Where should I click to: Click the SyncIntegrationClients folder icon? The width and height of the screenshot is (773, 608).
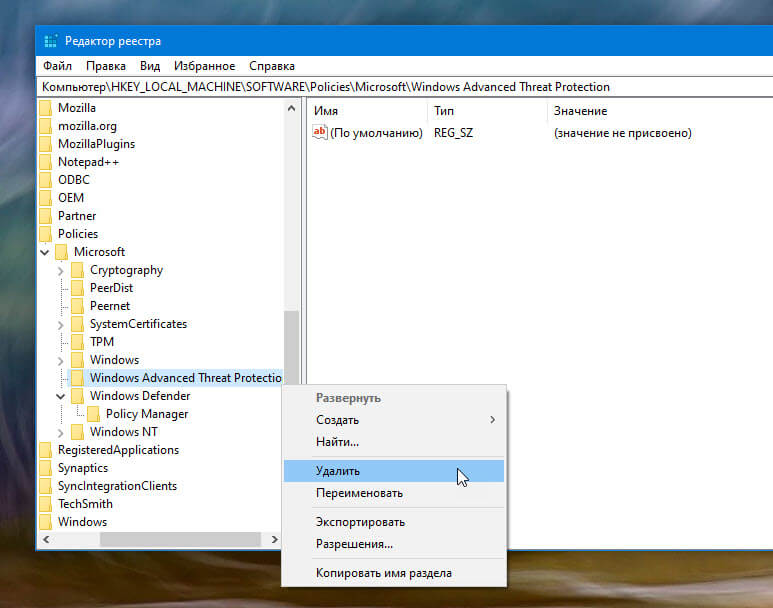tap(45, 486)
